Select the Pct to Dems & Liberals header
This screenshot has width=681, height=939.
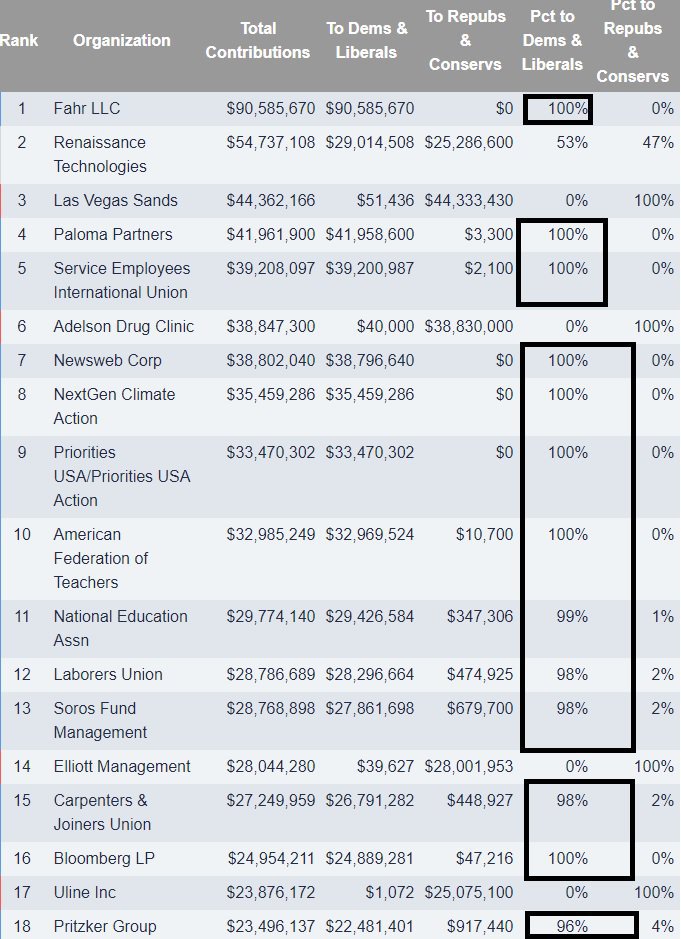(552, 40)
